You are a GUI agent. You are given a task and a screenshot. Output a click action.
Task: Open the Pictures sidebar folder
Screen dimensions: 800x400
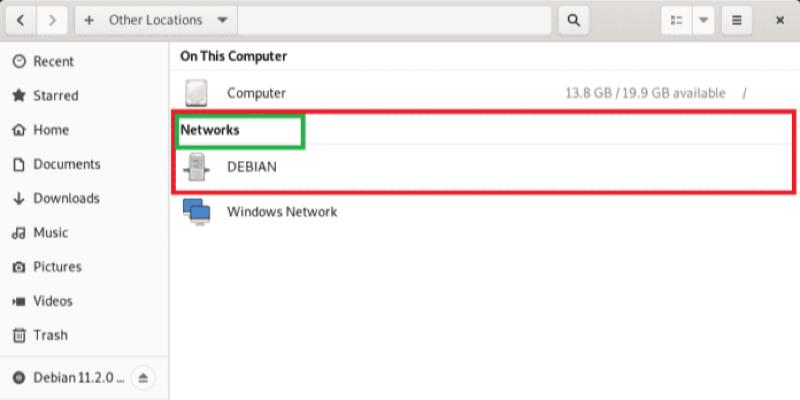point(57,267)
